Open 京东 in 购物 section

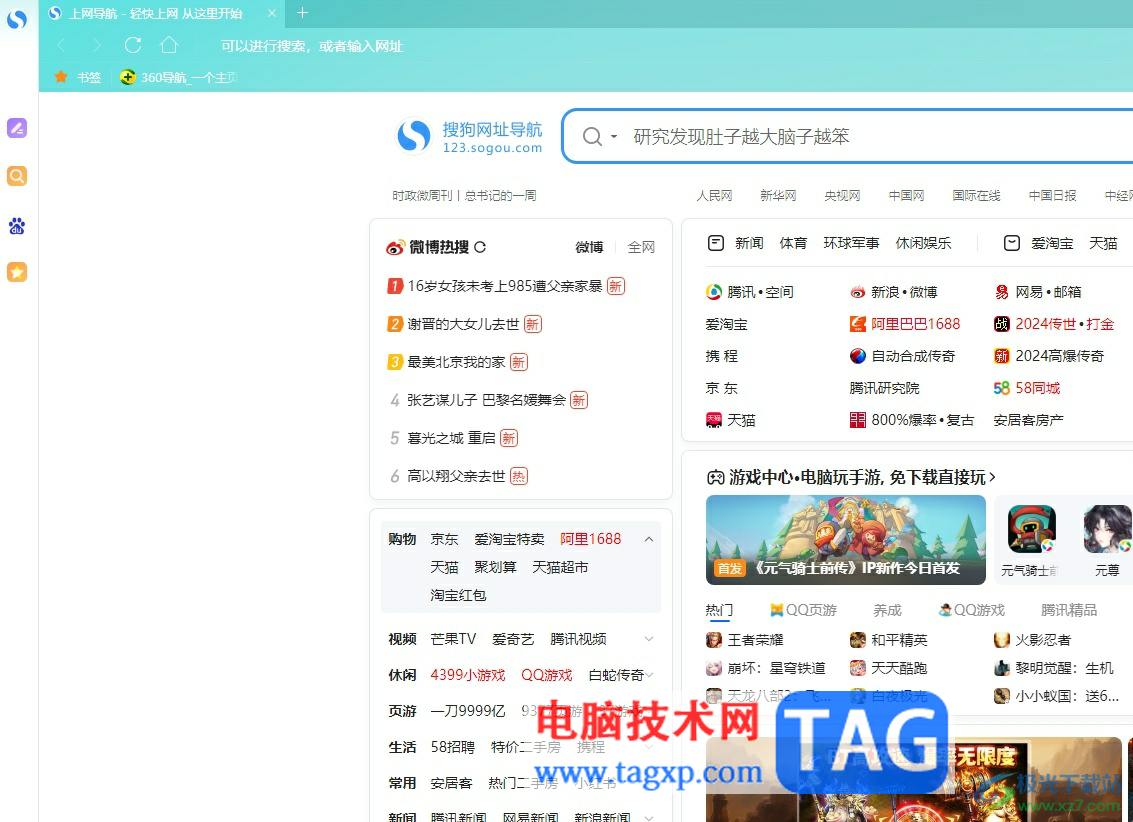[444, 539]
